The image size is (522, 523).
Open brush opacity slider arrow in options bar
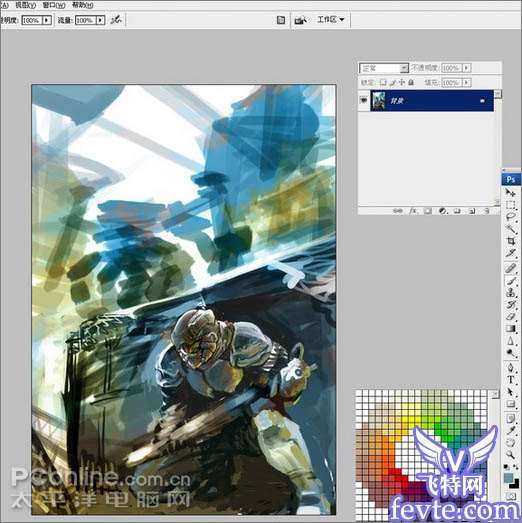(x=46, y=20)
